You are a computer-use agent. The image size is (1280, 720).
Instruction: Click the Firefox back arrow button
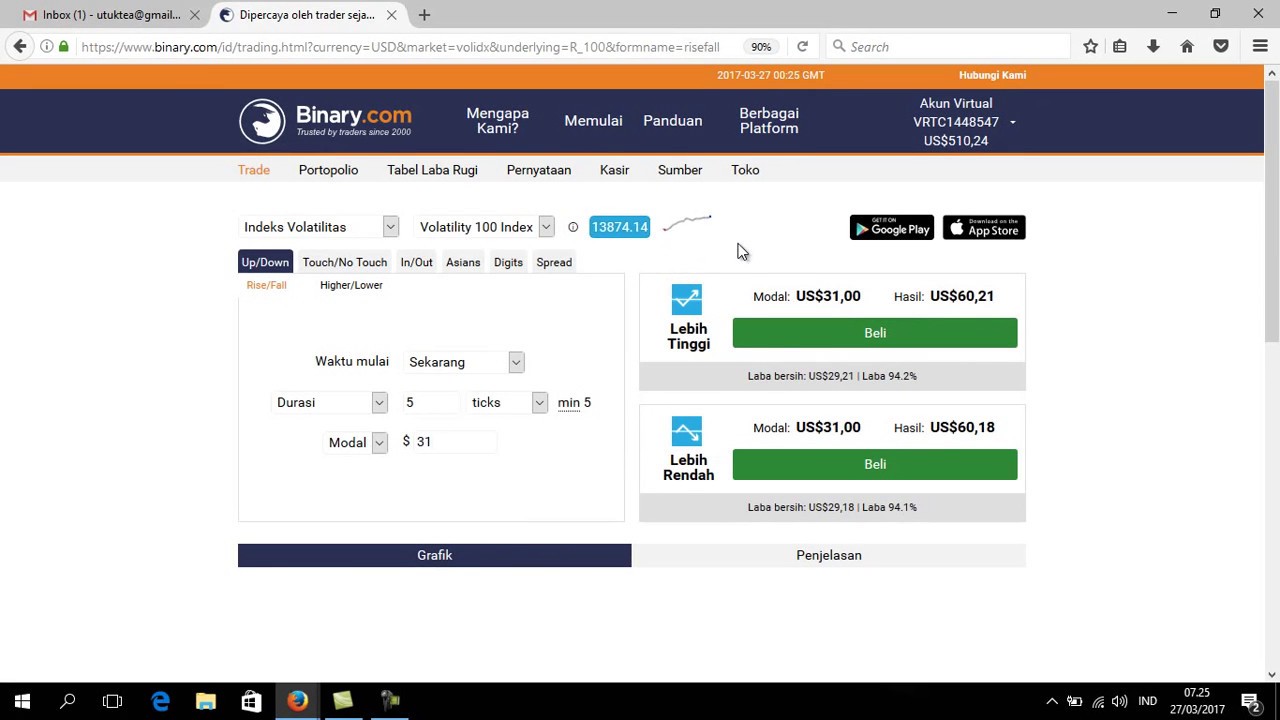click(x=20, y=46)
